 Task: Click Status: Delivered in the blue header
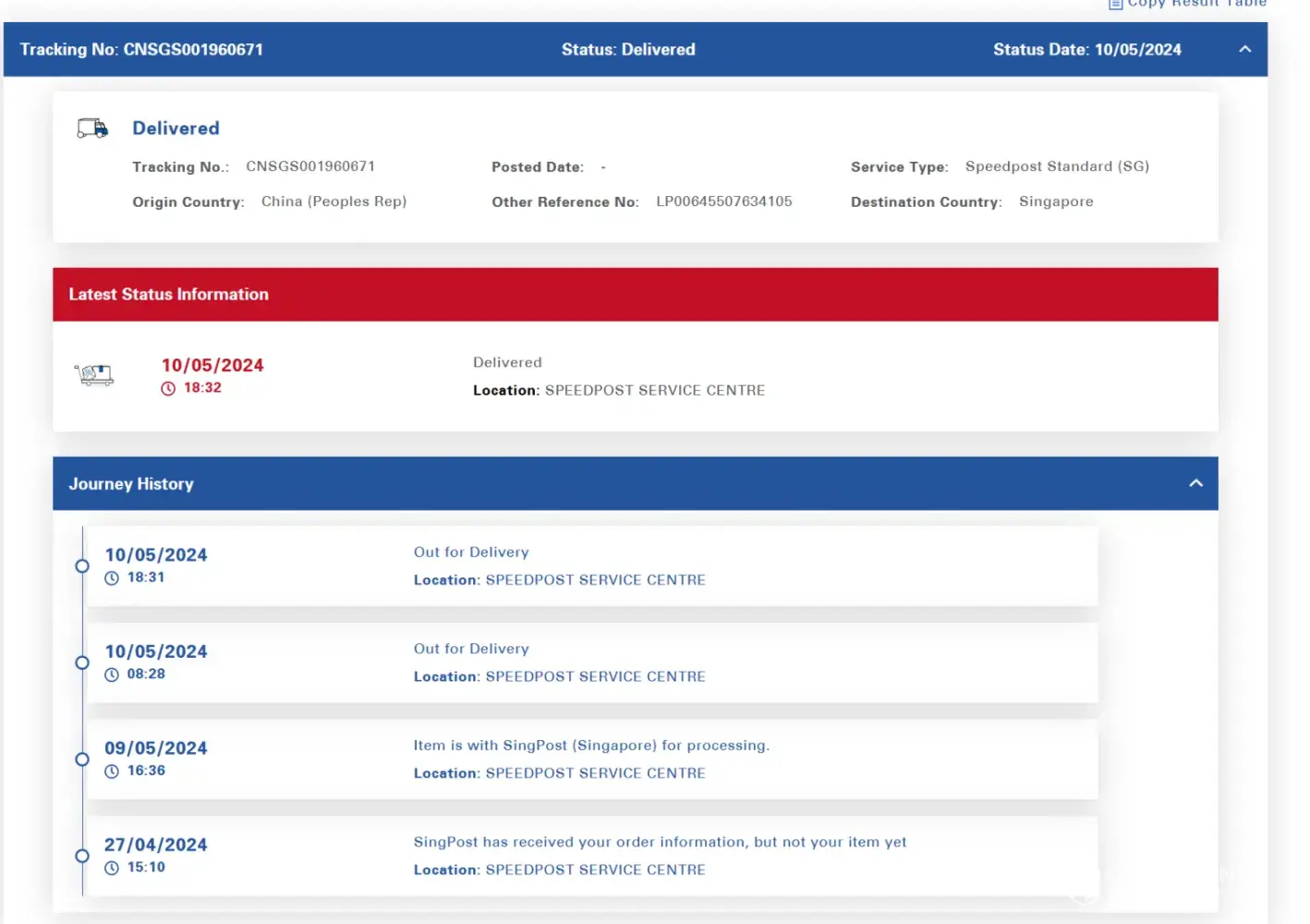628,50
